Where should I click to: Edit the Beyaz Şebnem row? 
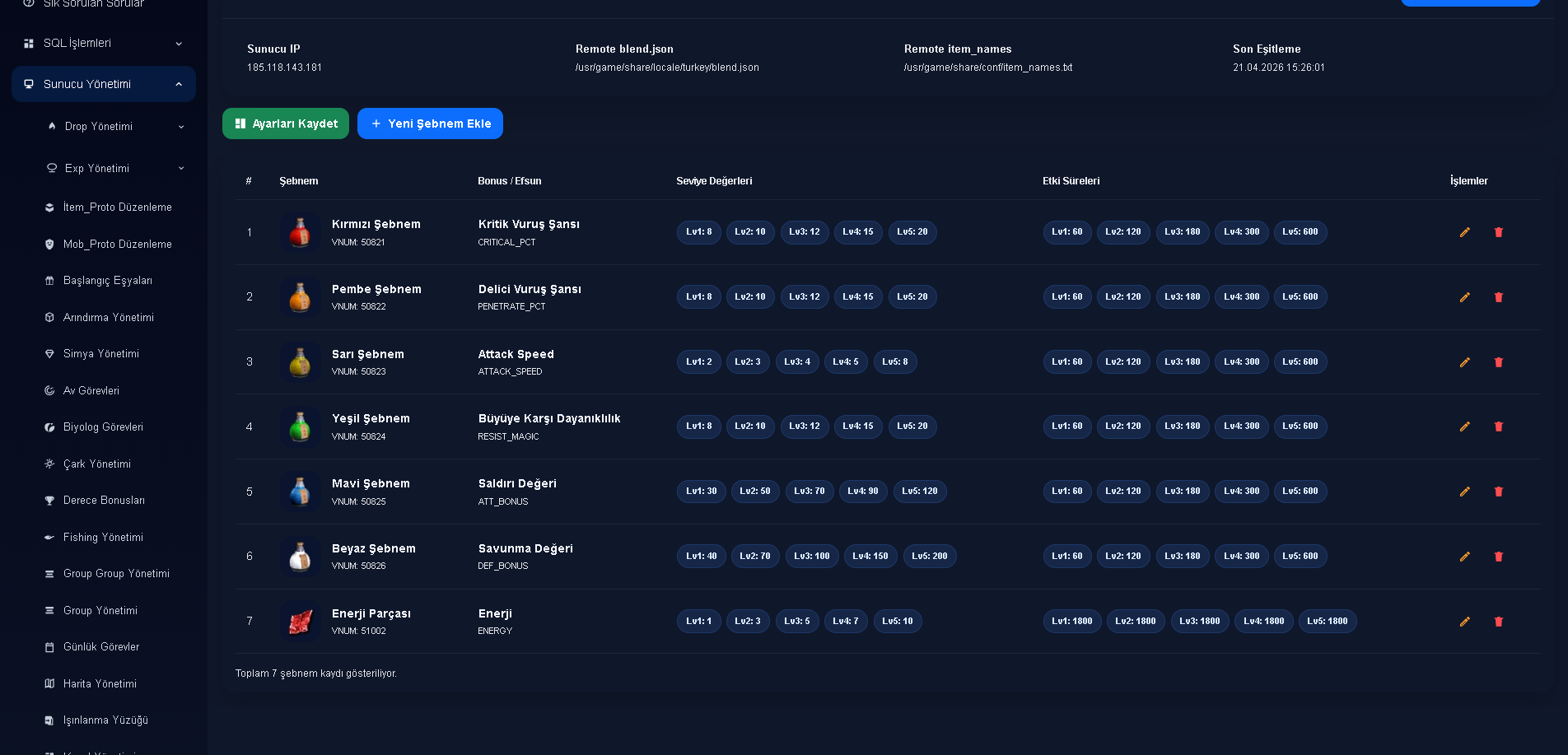pos(1464,557)
